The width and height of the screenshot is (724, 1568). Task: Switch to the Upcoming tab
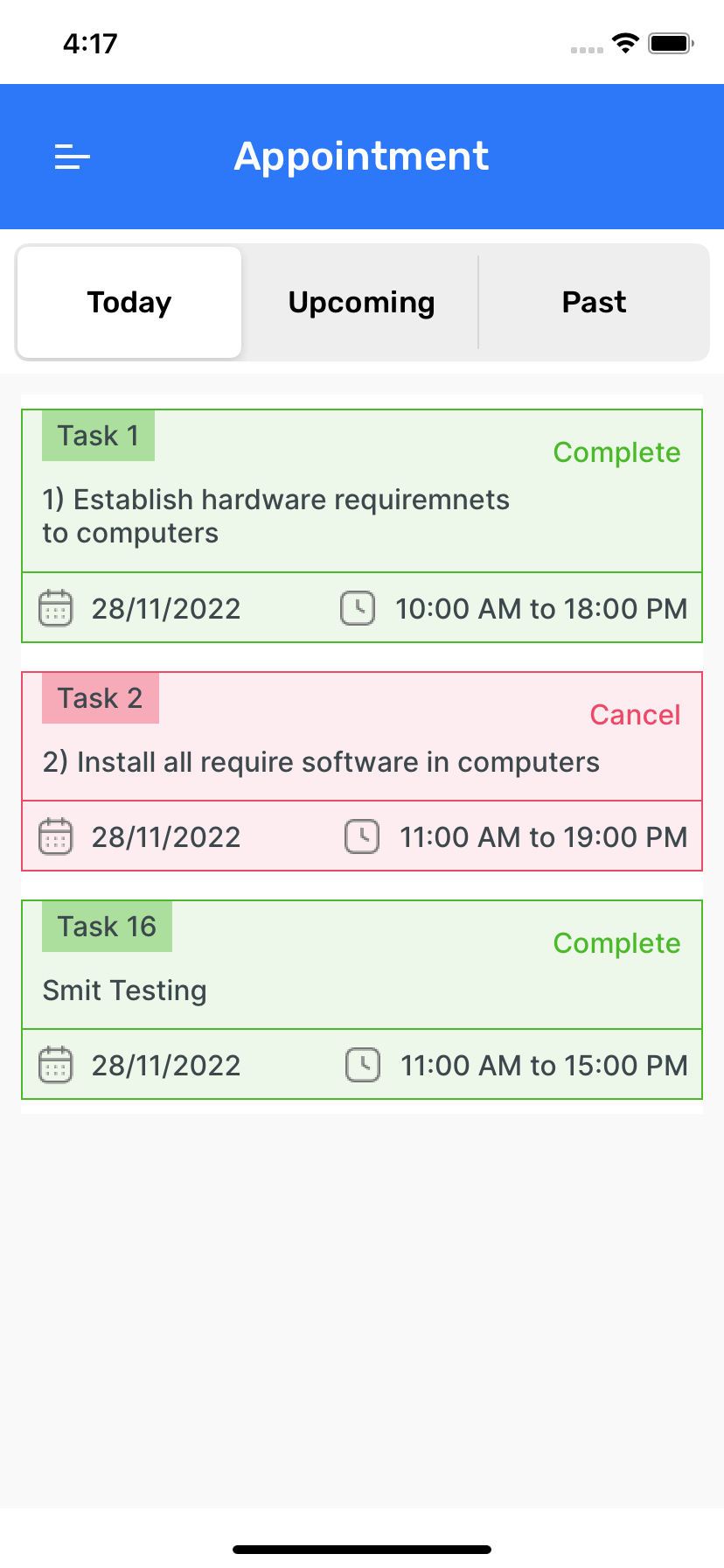pyautogui.click(x=361, y=303)
